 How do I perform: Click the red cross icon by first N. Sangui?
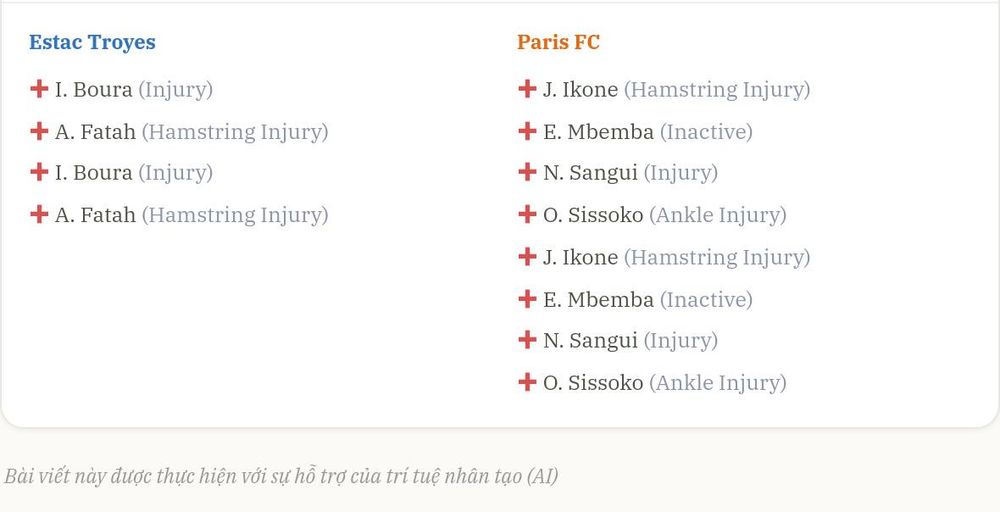(527, 172)
